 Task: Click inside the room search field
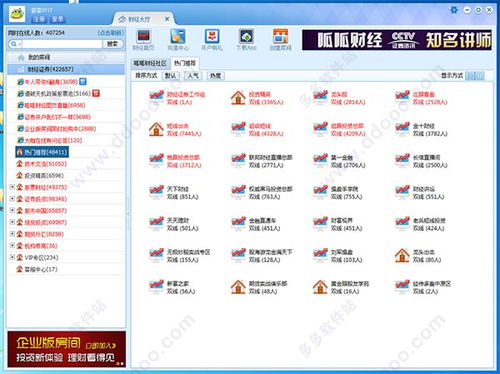coord(62,44)
